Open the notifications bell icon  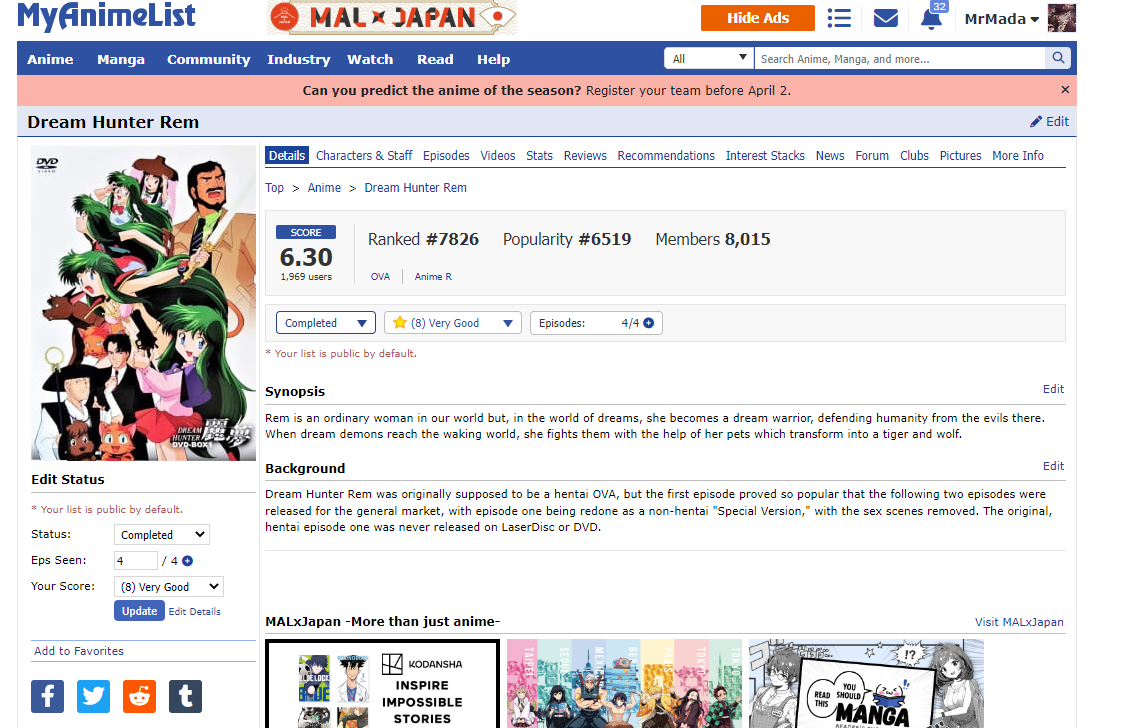pos(931,19)
